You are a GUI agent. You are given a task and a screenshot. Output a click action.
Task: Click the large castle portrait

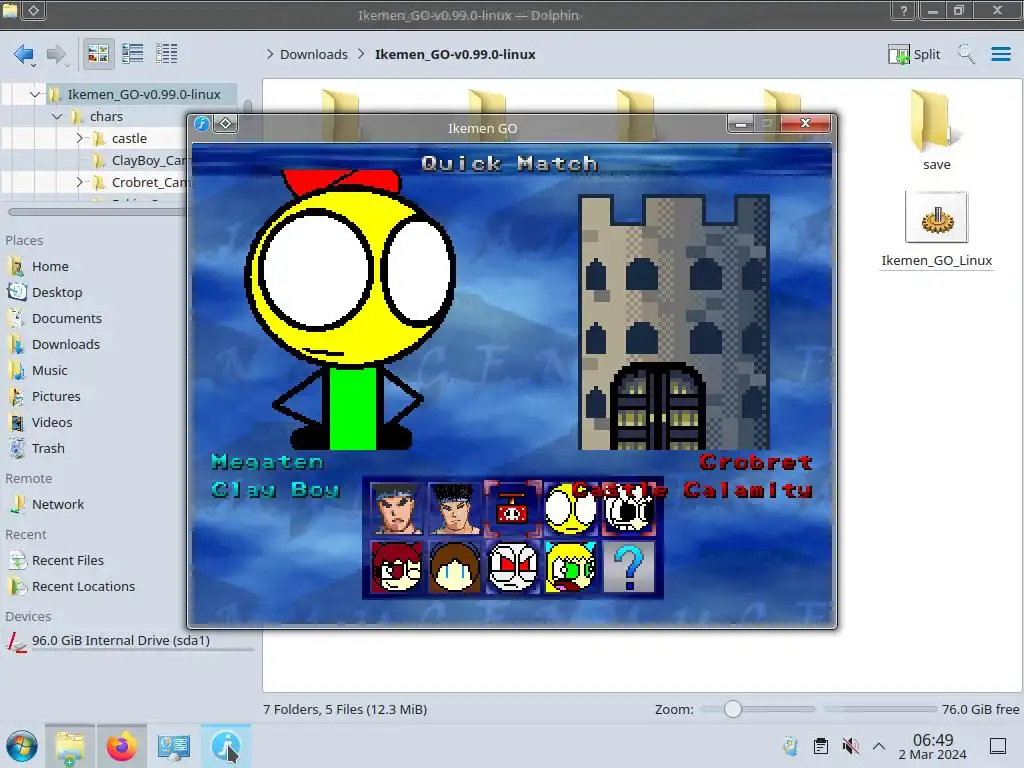(x=674, y=322)
